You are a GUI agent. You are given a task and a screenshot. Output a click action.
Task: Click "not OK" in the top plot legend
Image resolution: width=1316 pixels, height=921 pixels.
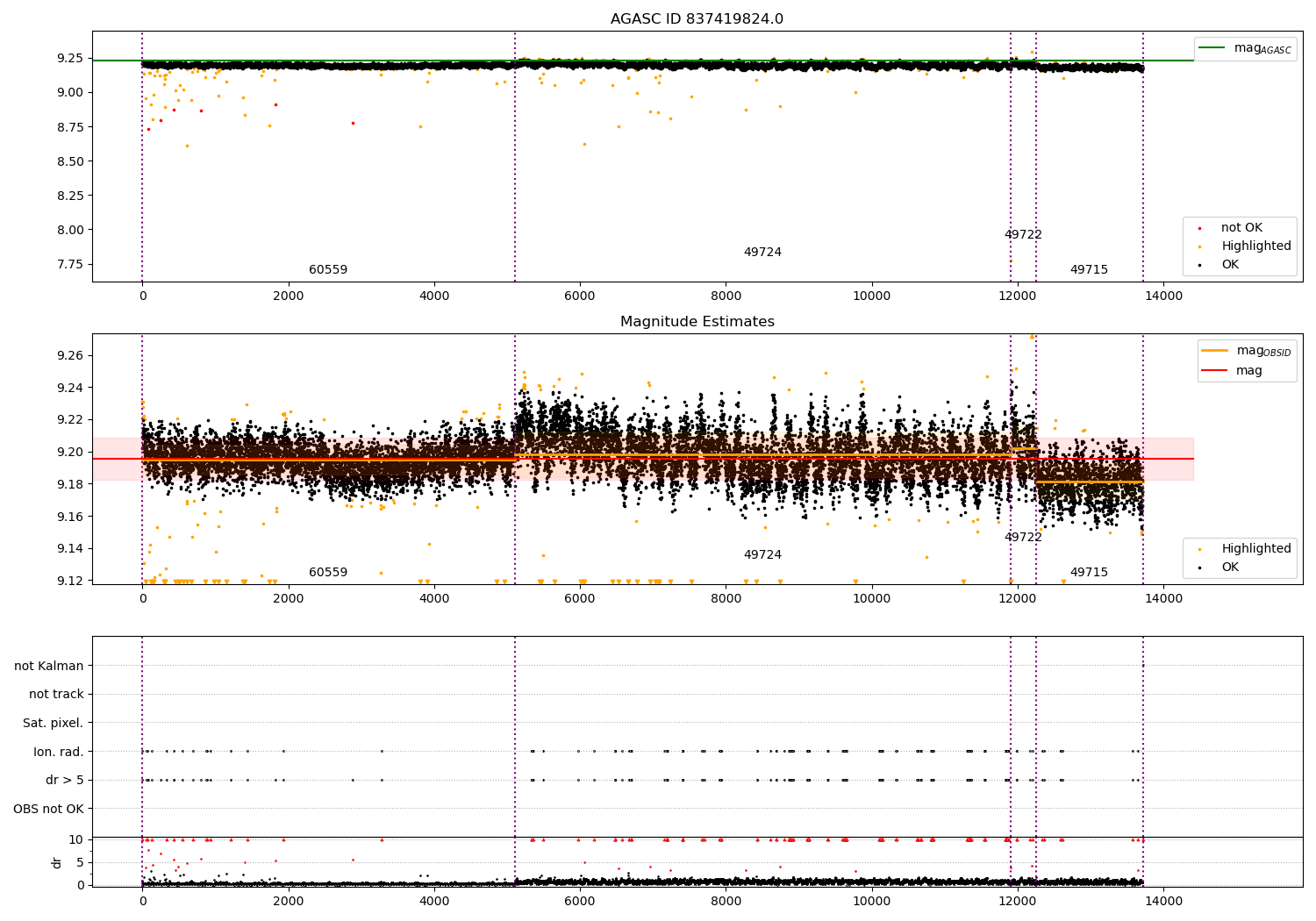pos(1241,228)
